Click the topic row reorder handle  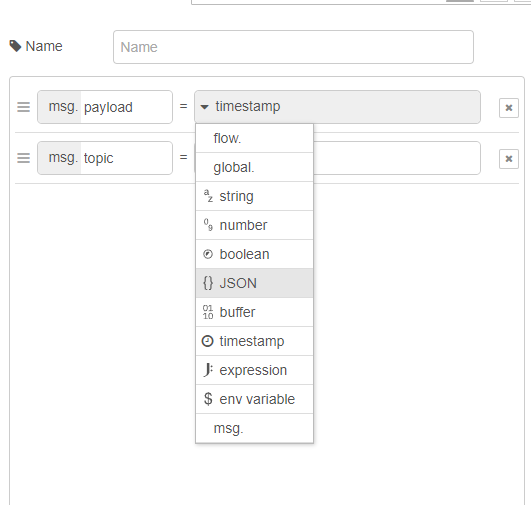[24, 158]
